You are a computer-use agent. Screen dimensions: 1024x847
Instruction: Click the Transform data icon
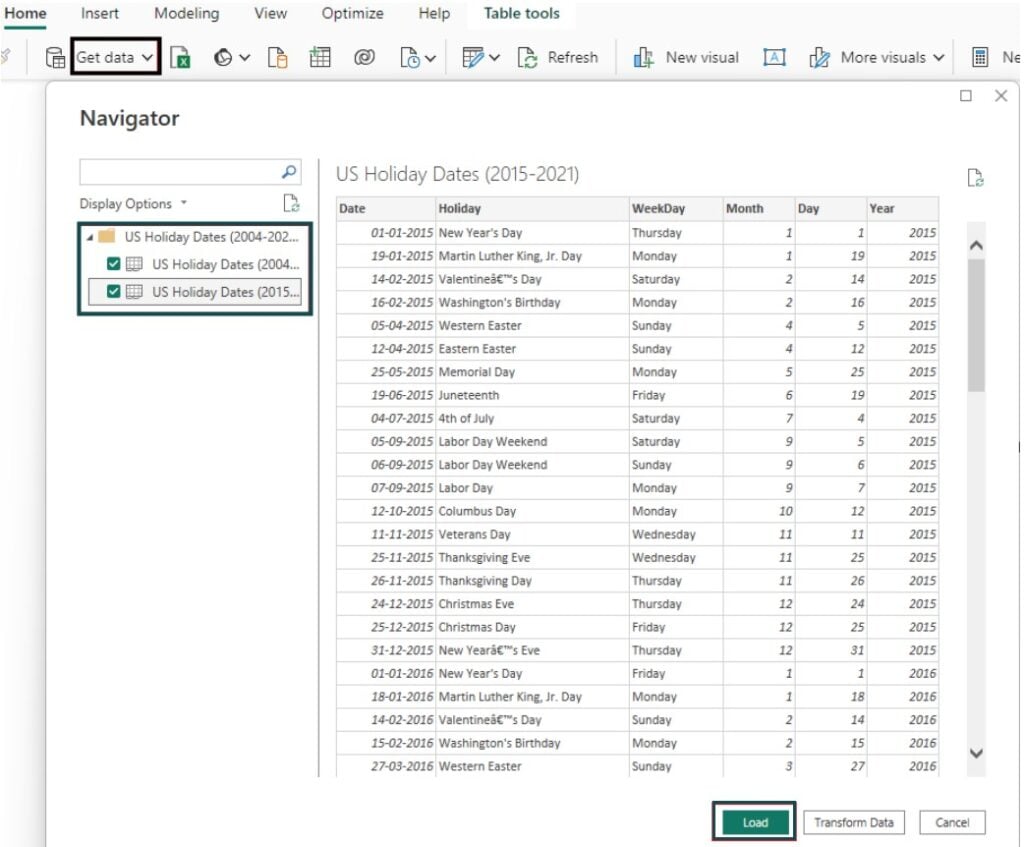pos(473,57)
